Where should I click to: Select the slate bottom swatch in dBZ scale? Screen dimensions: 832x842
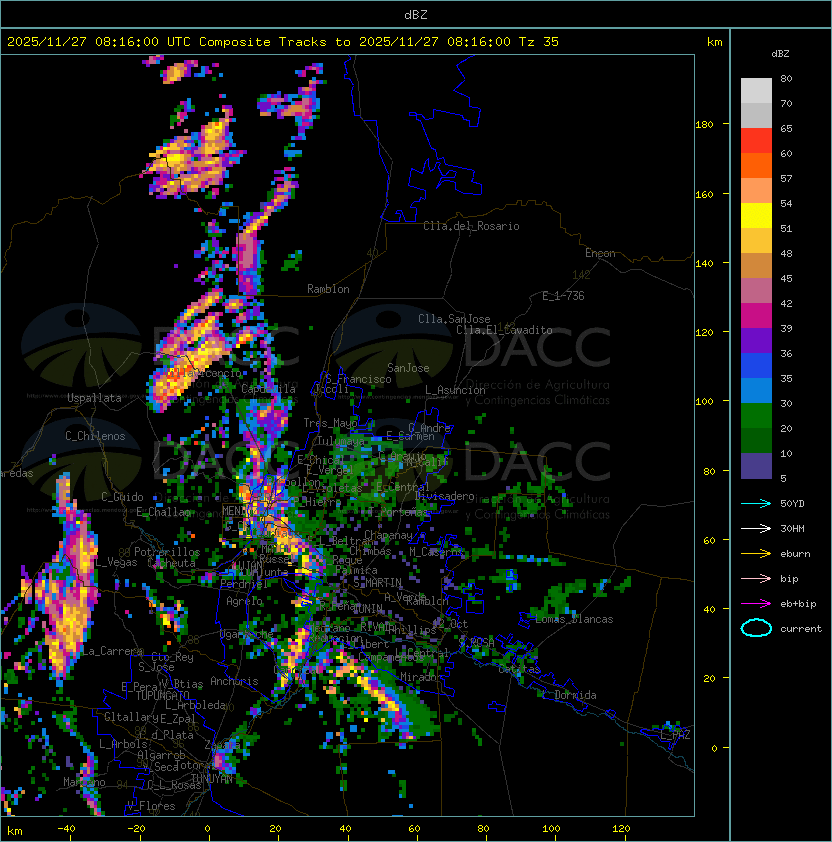click(756, 466)
